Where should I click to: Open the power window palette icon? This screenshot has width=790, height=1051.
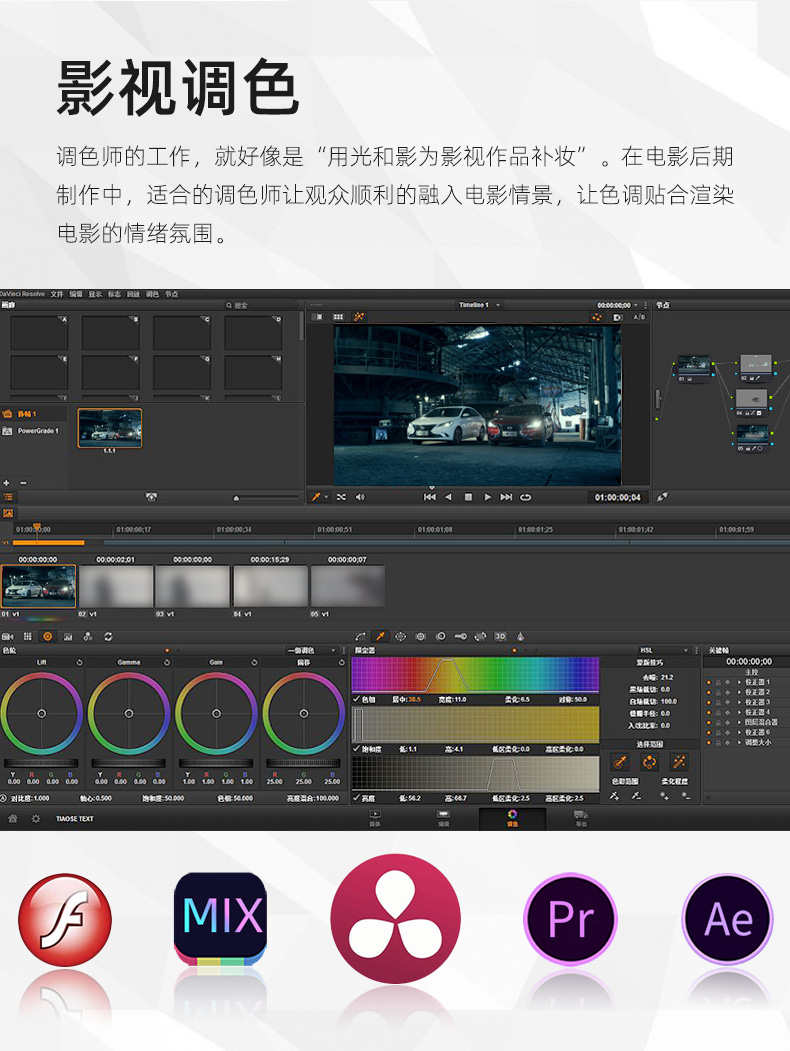click(x=400, y=636)
